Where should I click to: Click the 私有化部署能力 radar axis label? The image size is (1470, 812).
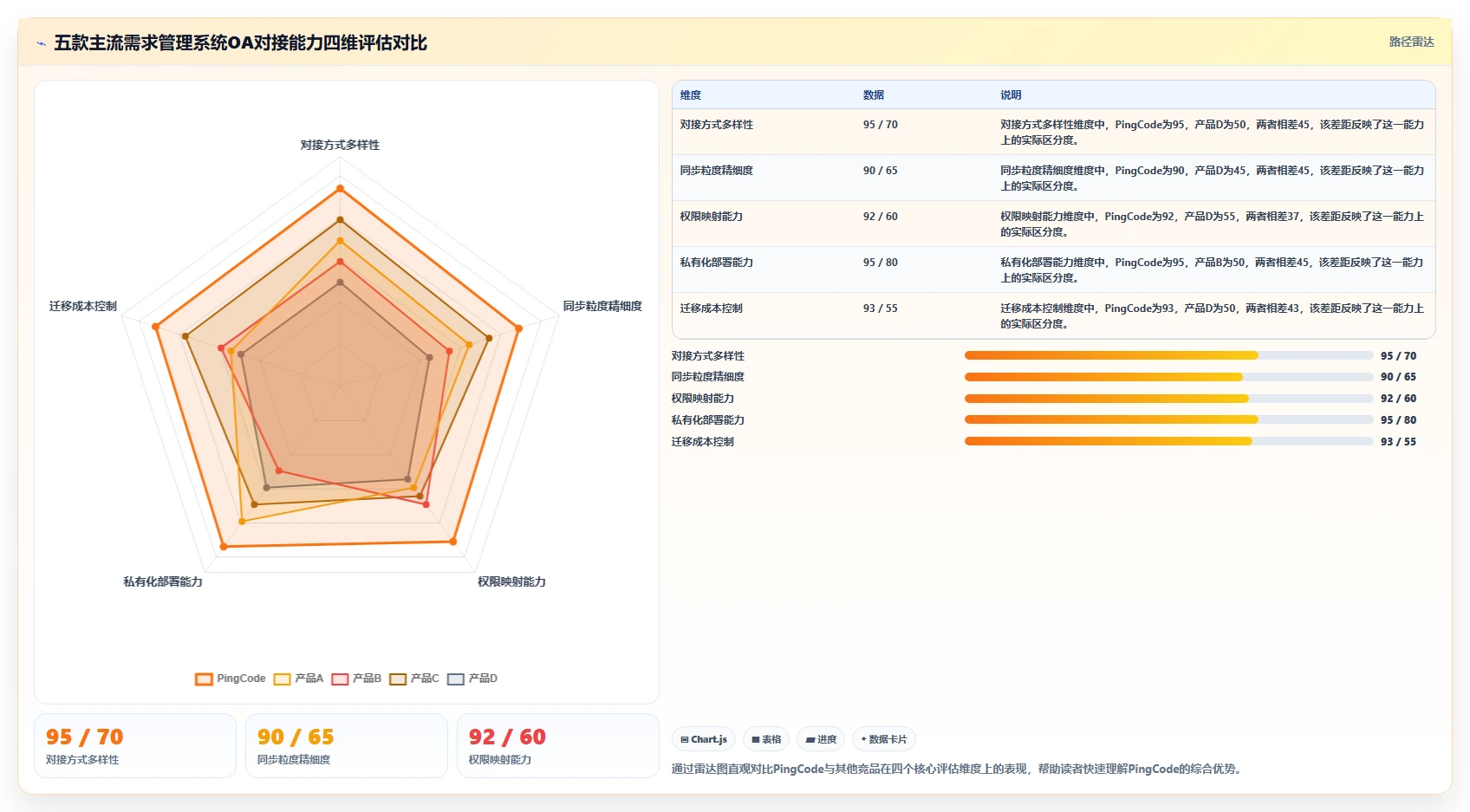163,581
